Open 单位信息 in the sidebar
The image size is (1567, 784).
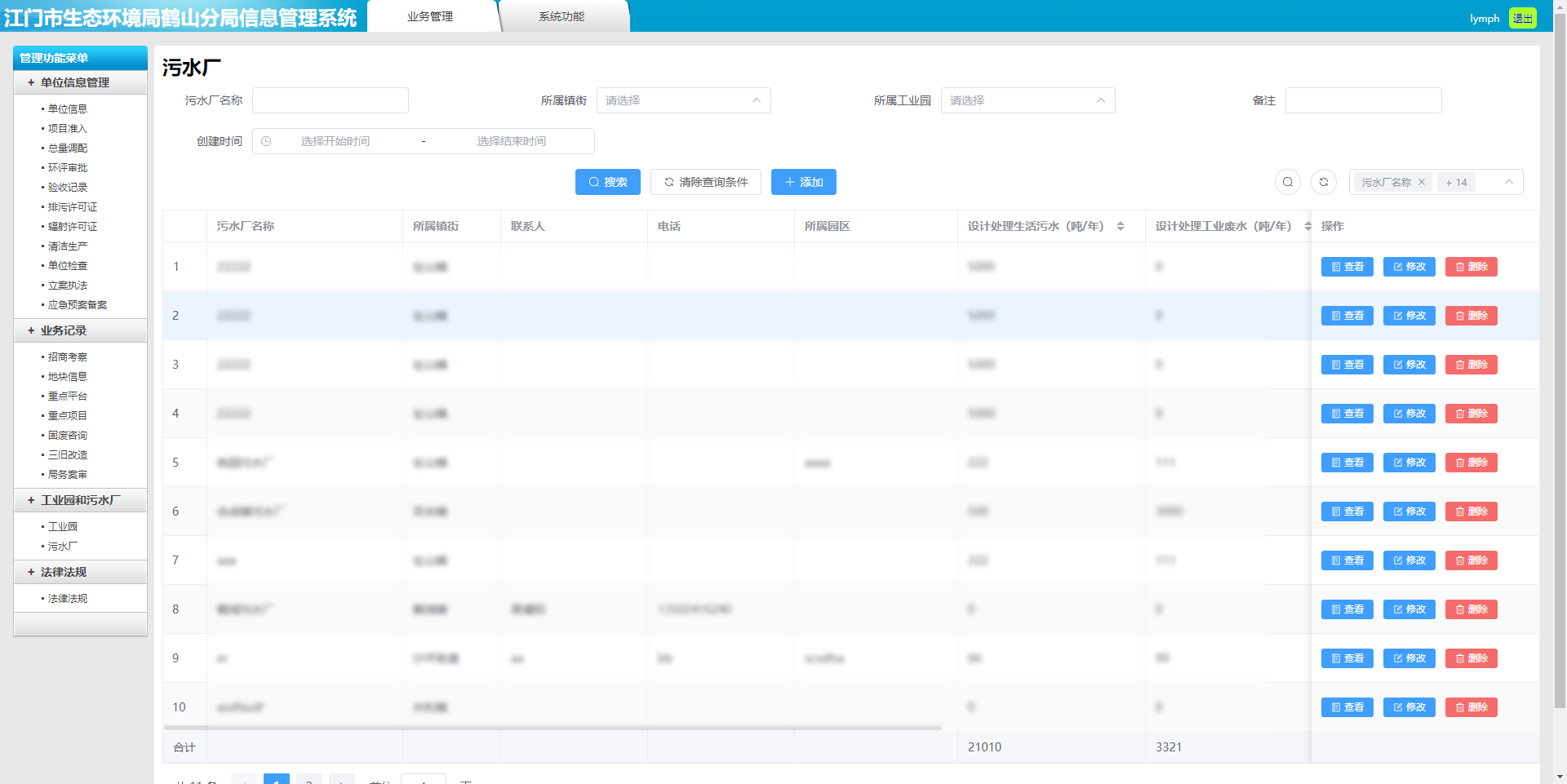(67, 109)
